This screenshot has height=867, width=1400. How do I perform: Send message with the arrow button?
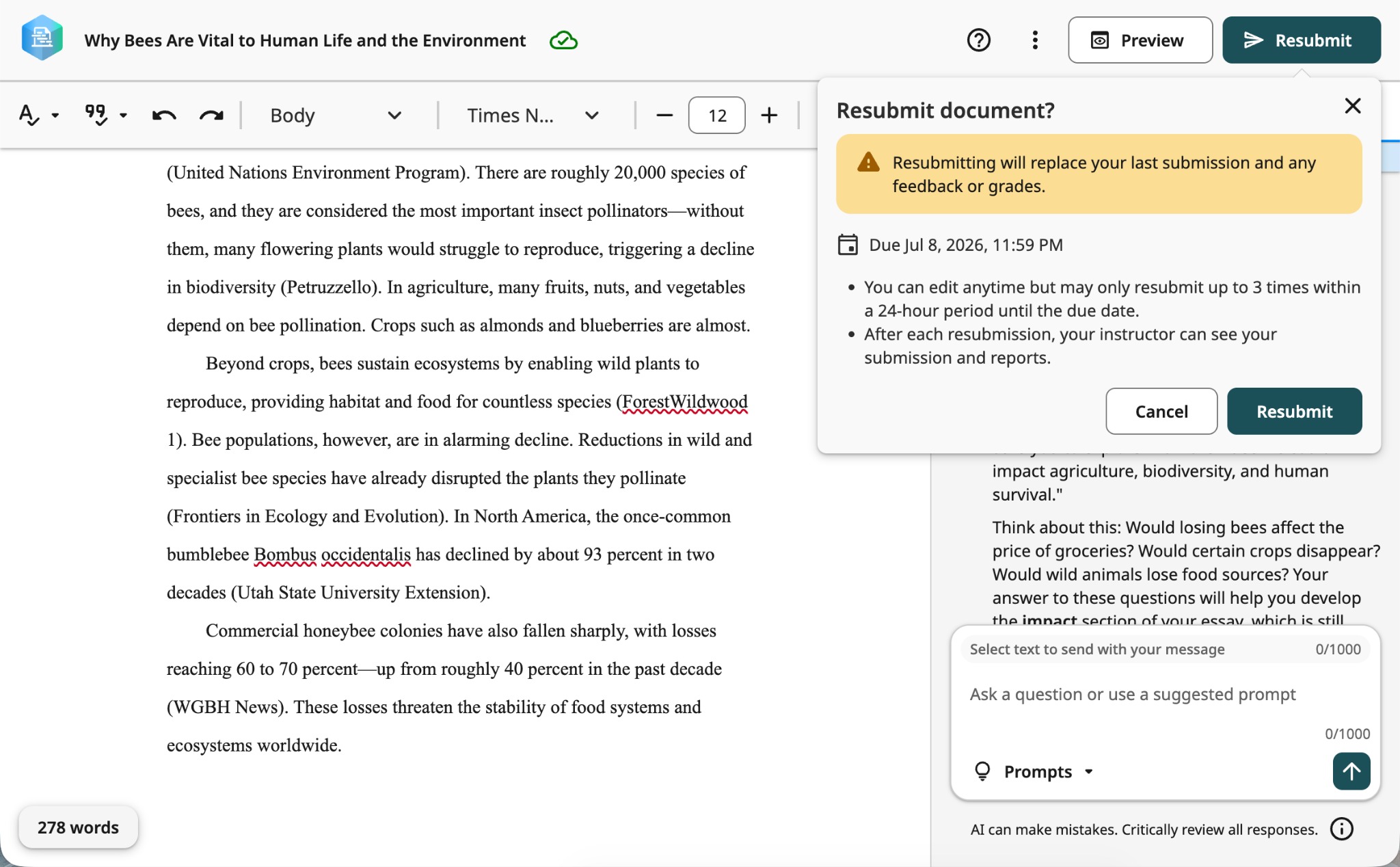(x=1351, y=771)
